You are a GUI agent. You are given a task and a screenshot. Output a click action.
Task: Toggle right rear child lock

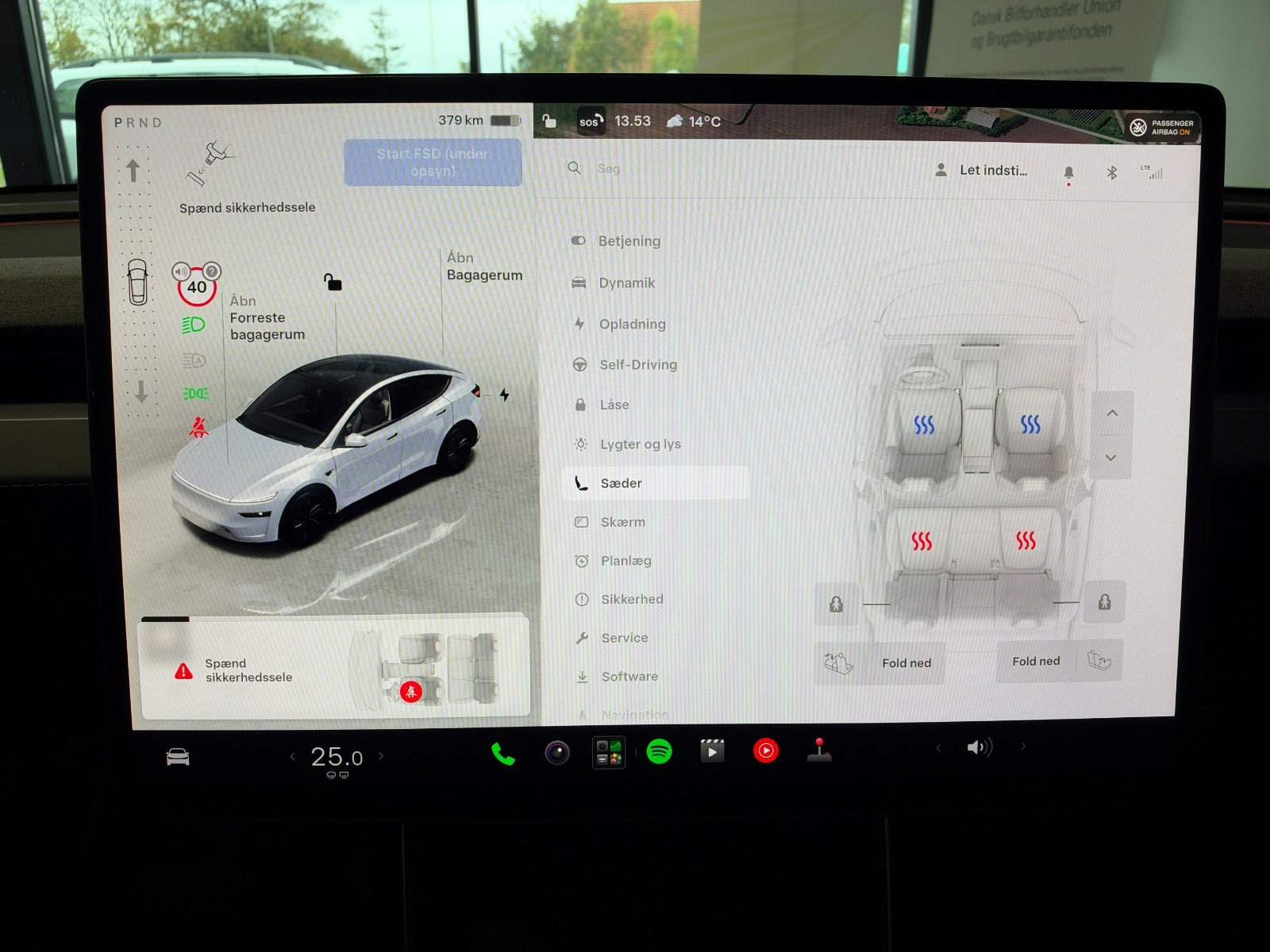(1104, 602)
